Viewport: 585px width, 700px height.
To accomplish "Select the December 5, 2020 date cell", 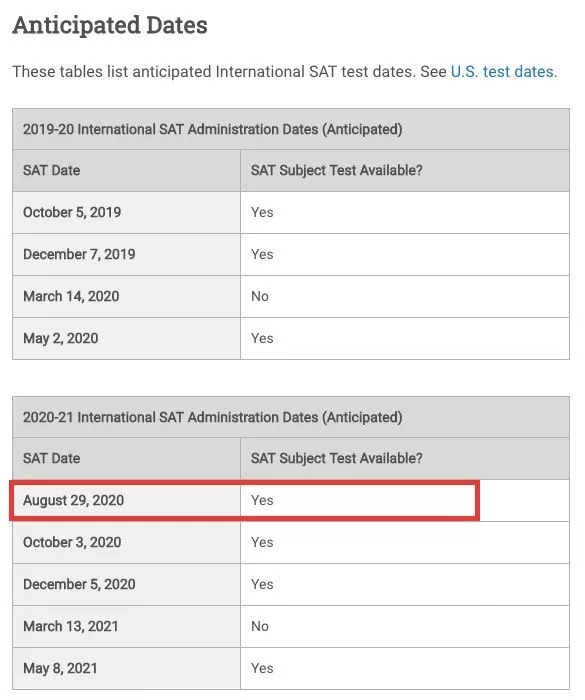I will coord(126,584).
